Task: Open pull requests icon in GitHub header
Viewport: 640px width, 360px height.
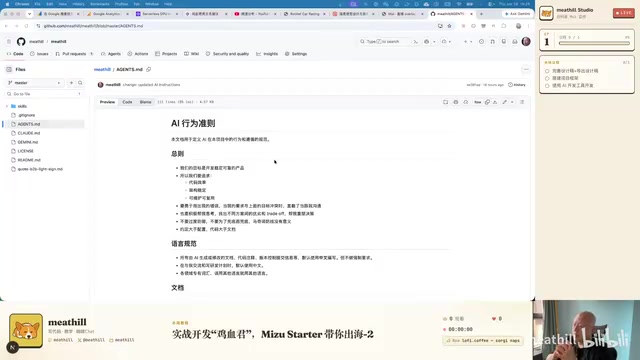Action: point(493,42)
